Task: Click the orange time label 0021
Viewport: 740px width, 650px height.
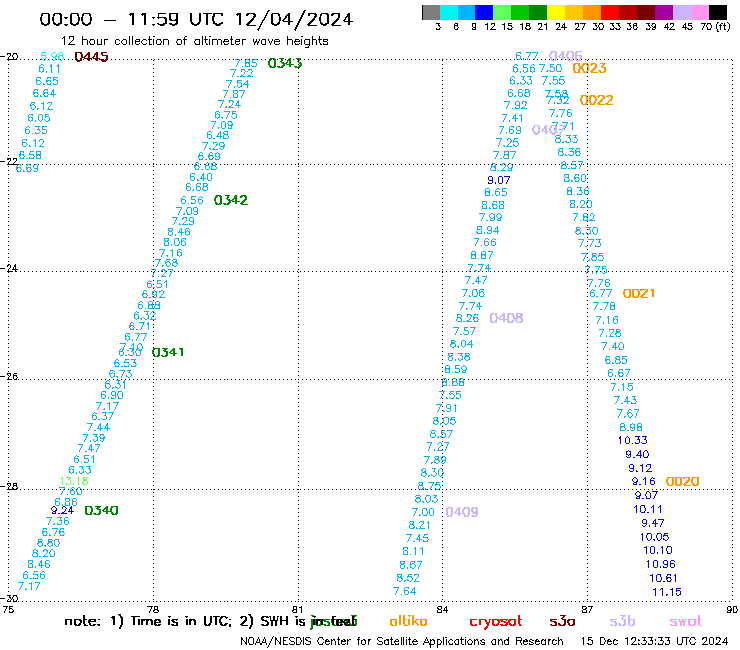Action: 639,294
